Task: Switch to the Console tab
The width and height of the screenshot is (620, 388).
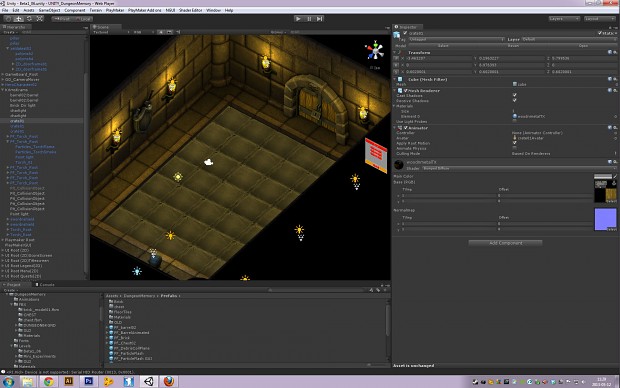Action: (x=45, y=284)
